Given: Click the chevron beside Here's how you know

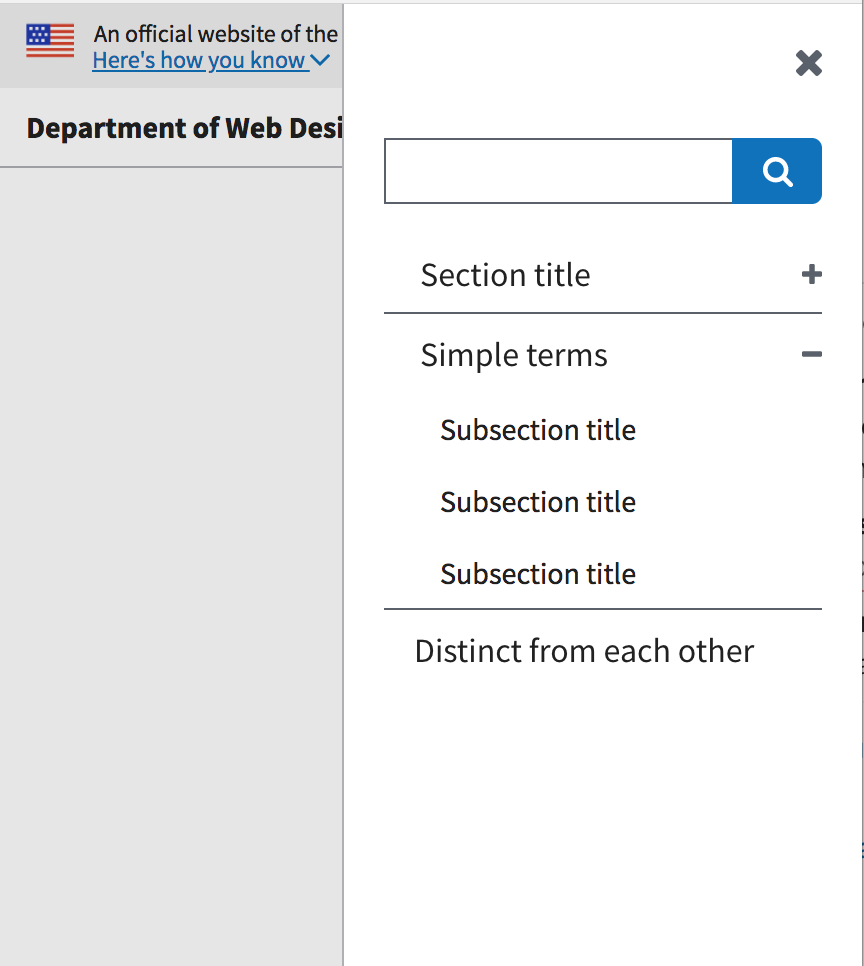Looking at the screenshot, I should [321, 60].
